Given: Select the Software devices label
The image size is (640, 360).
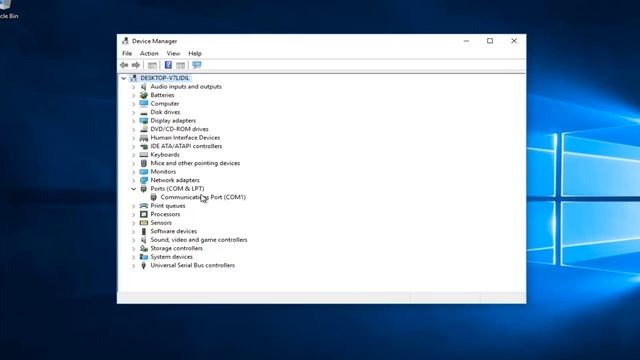Looking at the screenshot, I should pos(173,231).
